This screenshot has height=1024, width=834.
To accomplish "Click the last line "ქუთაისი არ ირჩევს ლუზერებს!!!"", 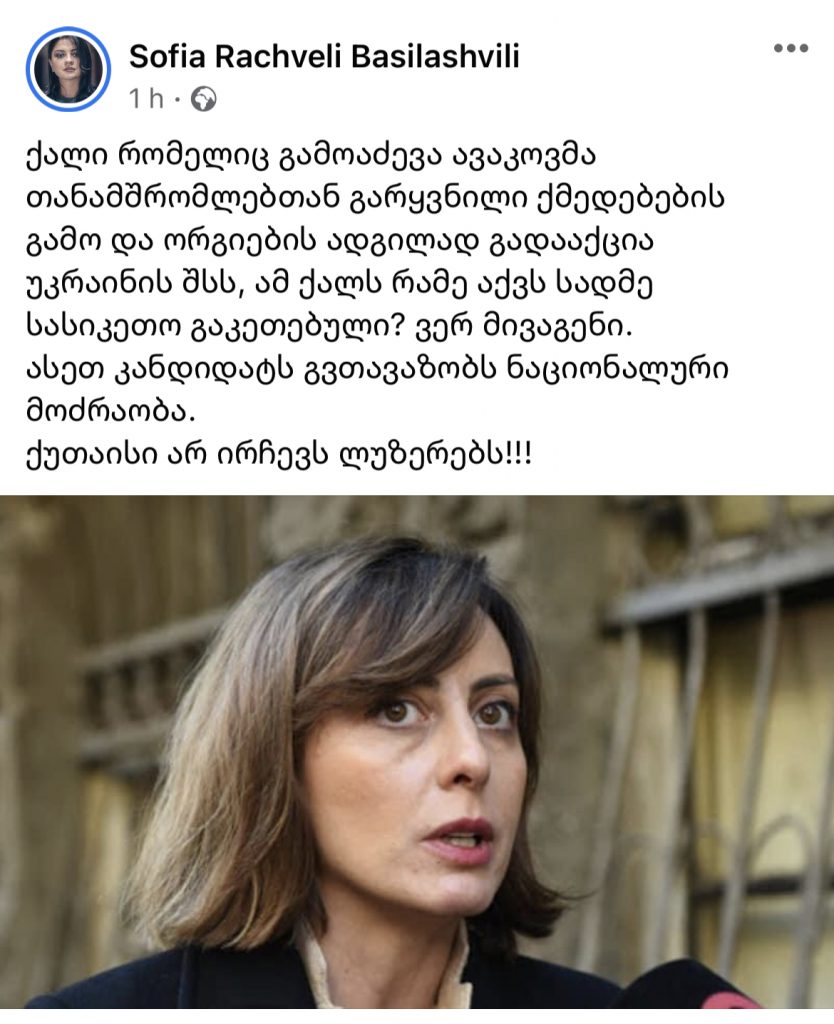I will coord(280,455).
